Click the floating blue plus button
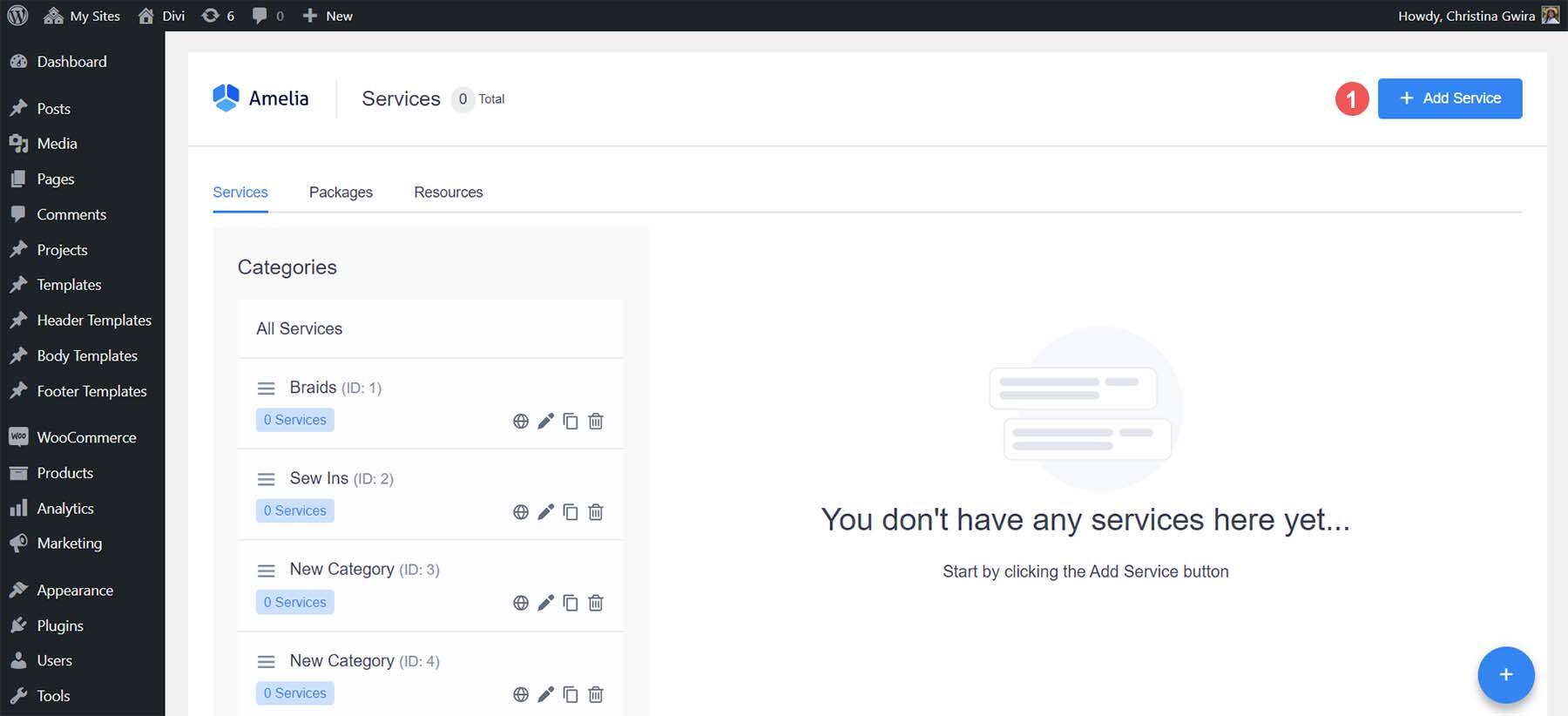1568x716 pixels. coord(1505,675)
